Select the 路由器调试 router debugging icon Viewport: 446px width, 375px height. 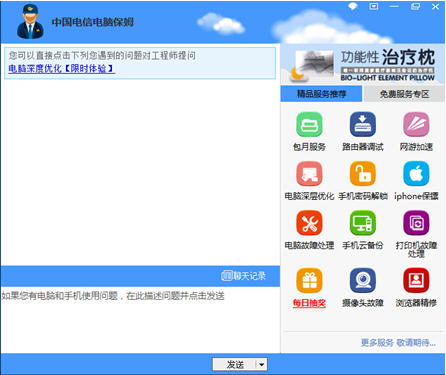pos(362,124)
